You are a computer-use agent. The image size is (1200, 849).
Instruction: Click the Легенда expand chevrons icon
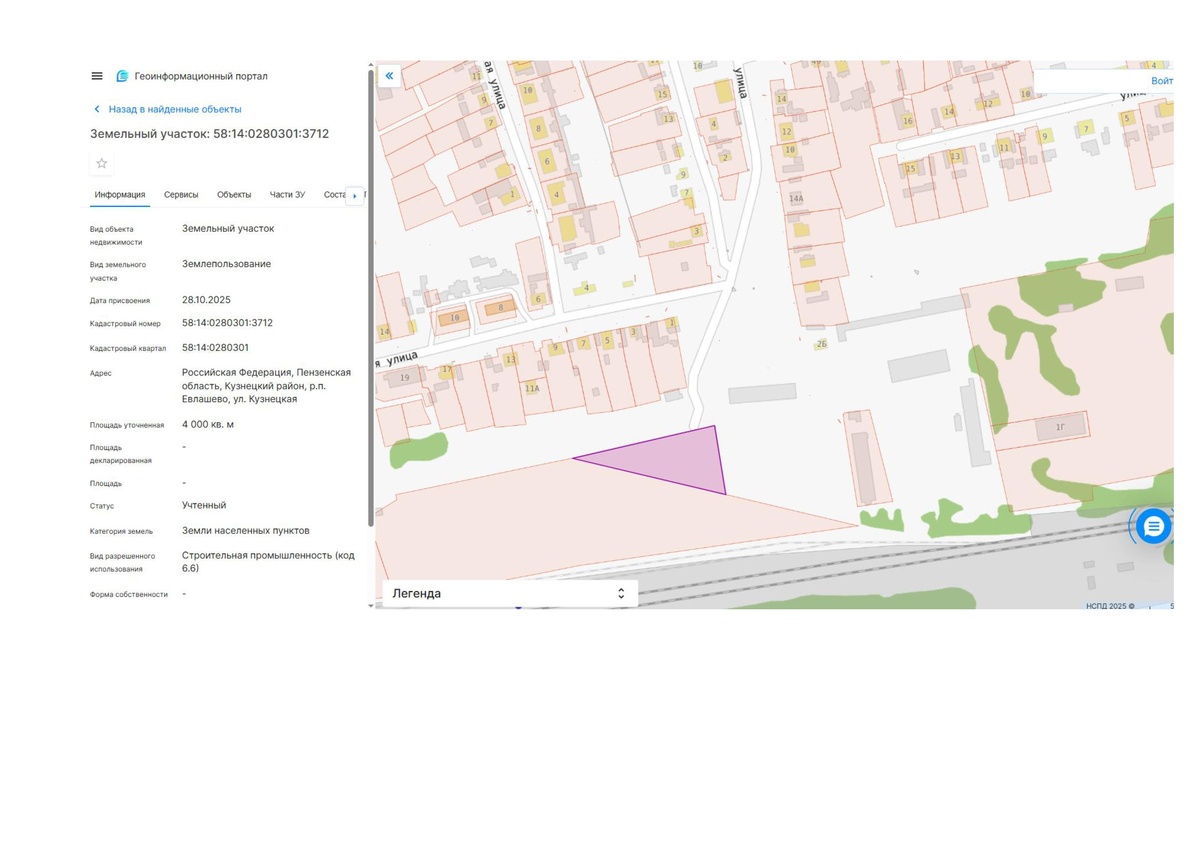(621, 593)
